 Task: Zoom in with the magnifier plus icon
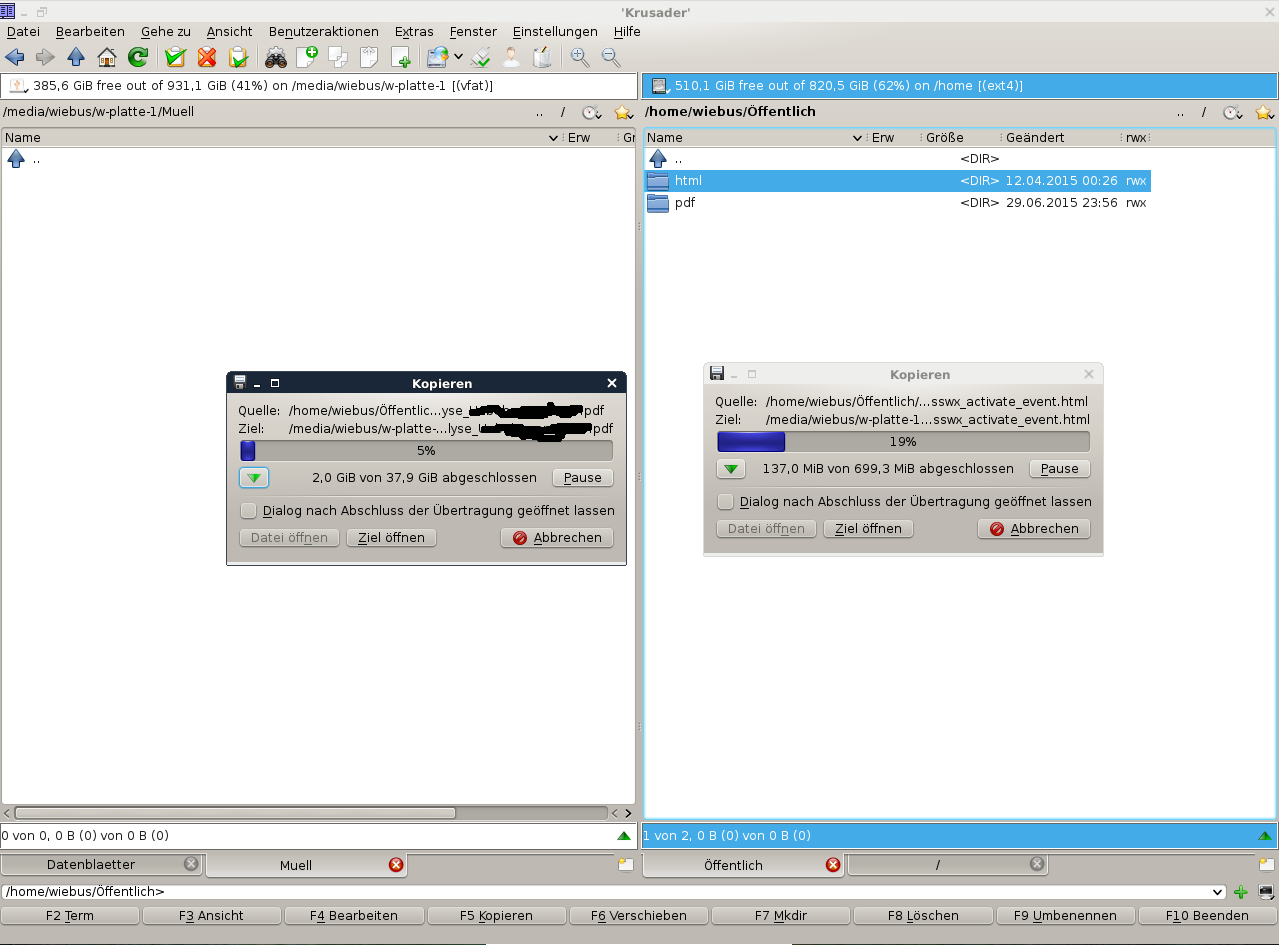[579, 57]
